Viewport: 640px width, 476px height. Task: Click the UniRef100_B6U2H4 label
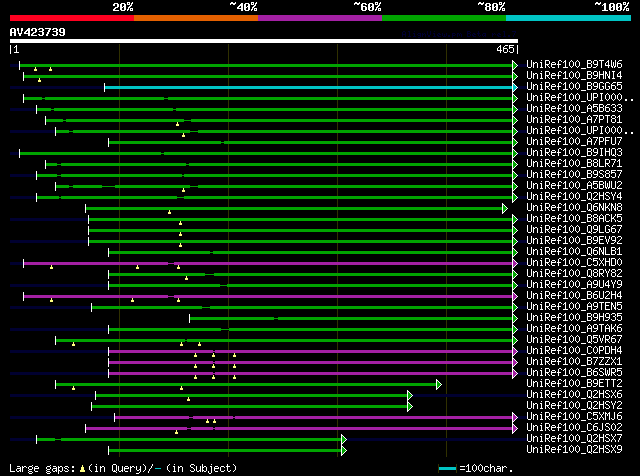[x=574, y=296]
